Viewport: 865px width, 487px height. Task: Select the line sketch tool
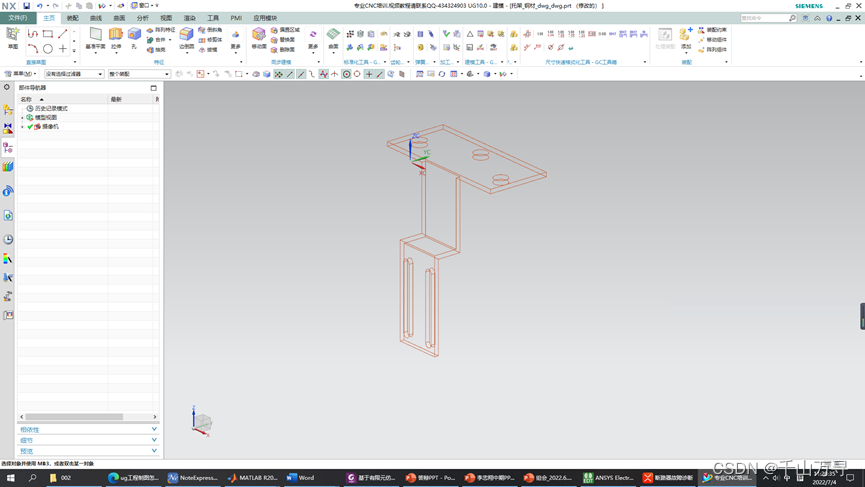63,34
